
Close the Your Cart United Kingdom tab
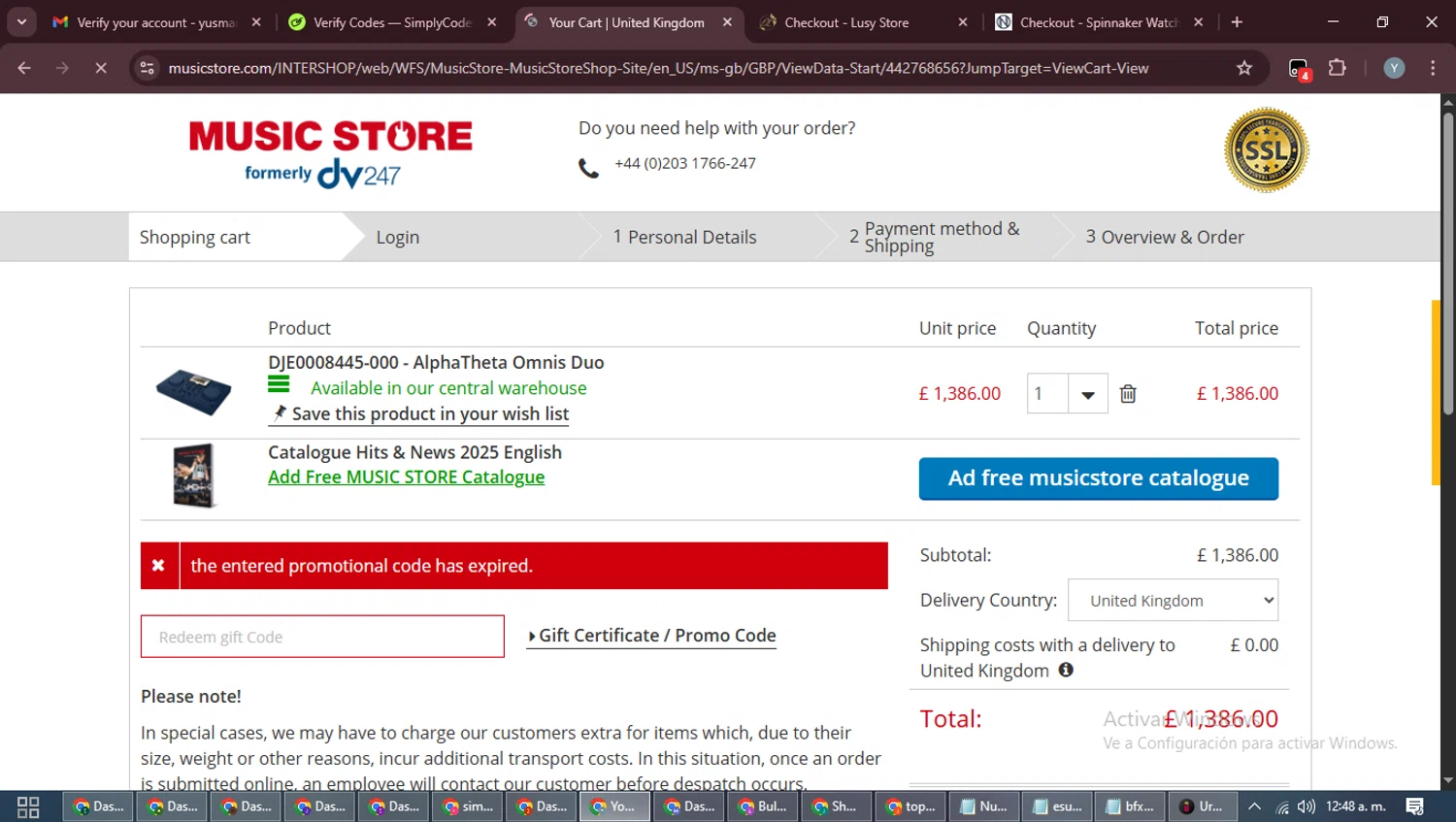(x=727, y=22)
